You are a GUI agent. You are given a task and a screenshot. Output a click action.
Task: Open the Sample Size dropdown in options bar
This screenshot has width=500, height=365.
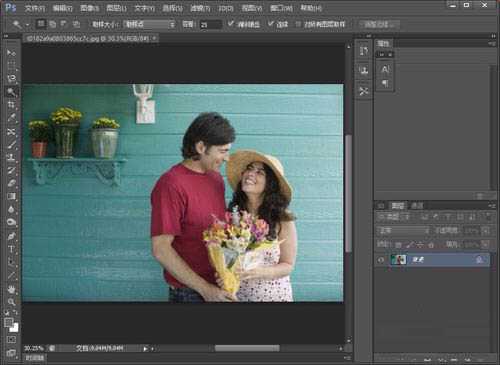tap(150, 24)
